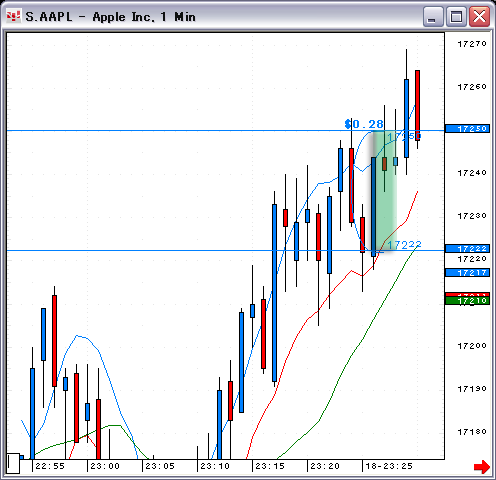Click the 17260 price axis label
This screenshot has width=496, height=480.
tap(472, 87)
